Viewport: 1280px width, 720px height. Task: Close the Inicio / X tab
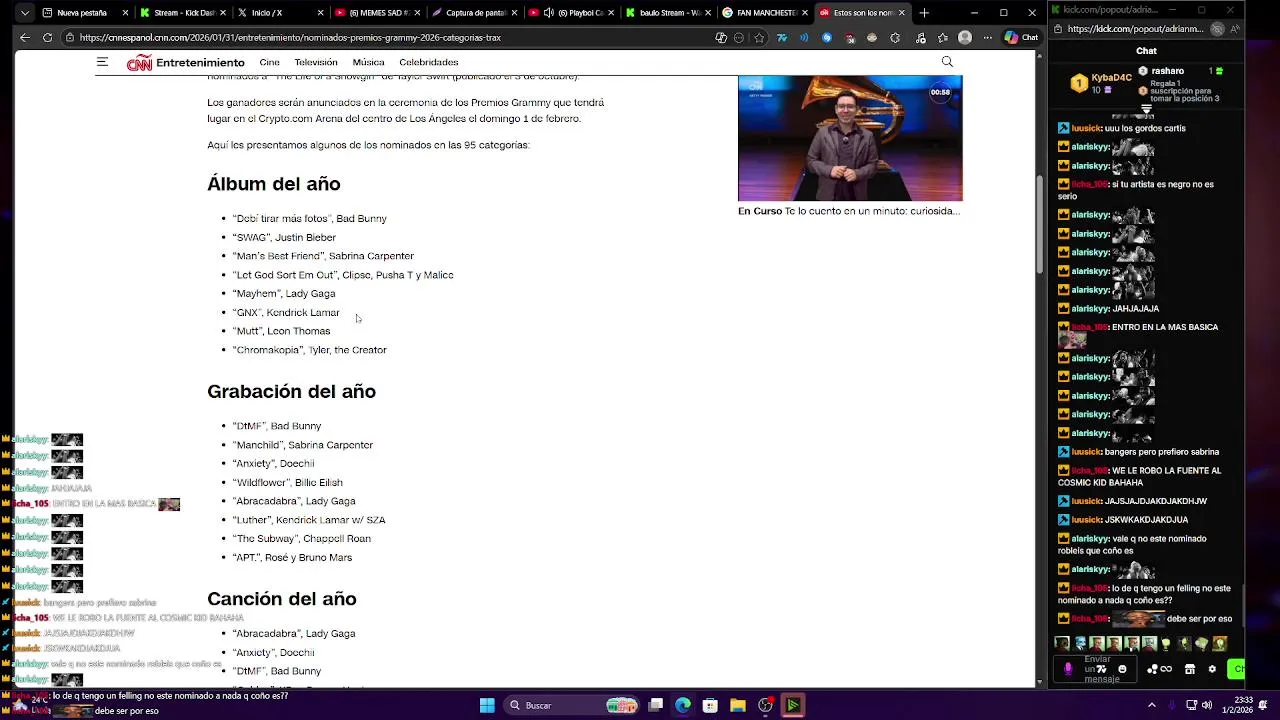319,13
